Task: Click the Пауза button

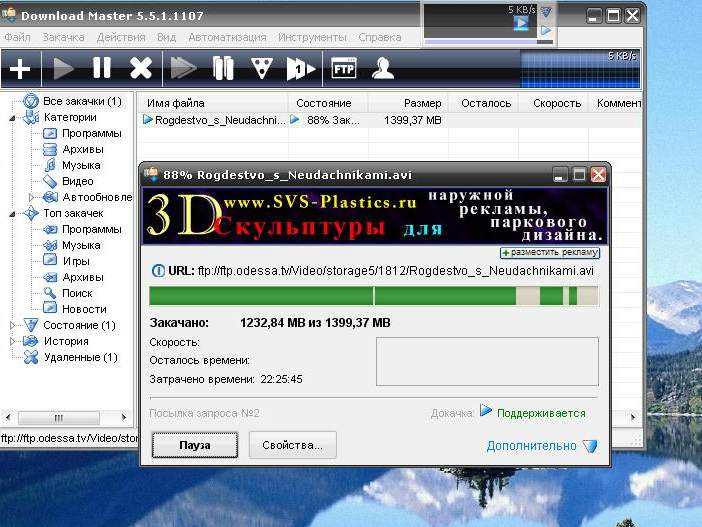Action: click(x=195, y=445)
